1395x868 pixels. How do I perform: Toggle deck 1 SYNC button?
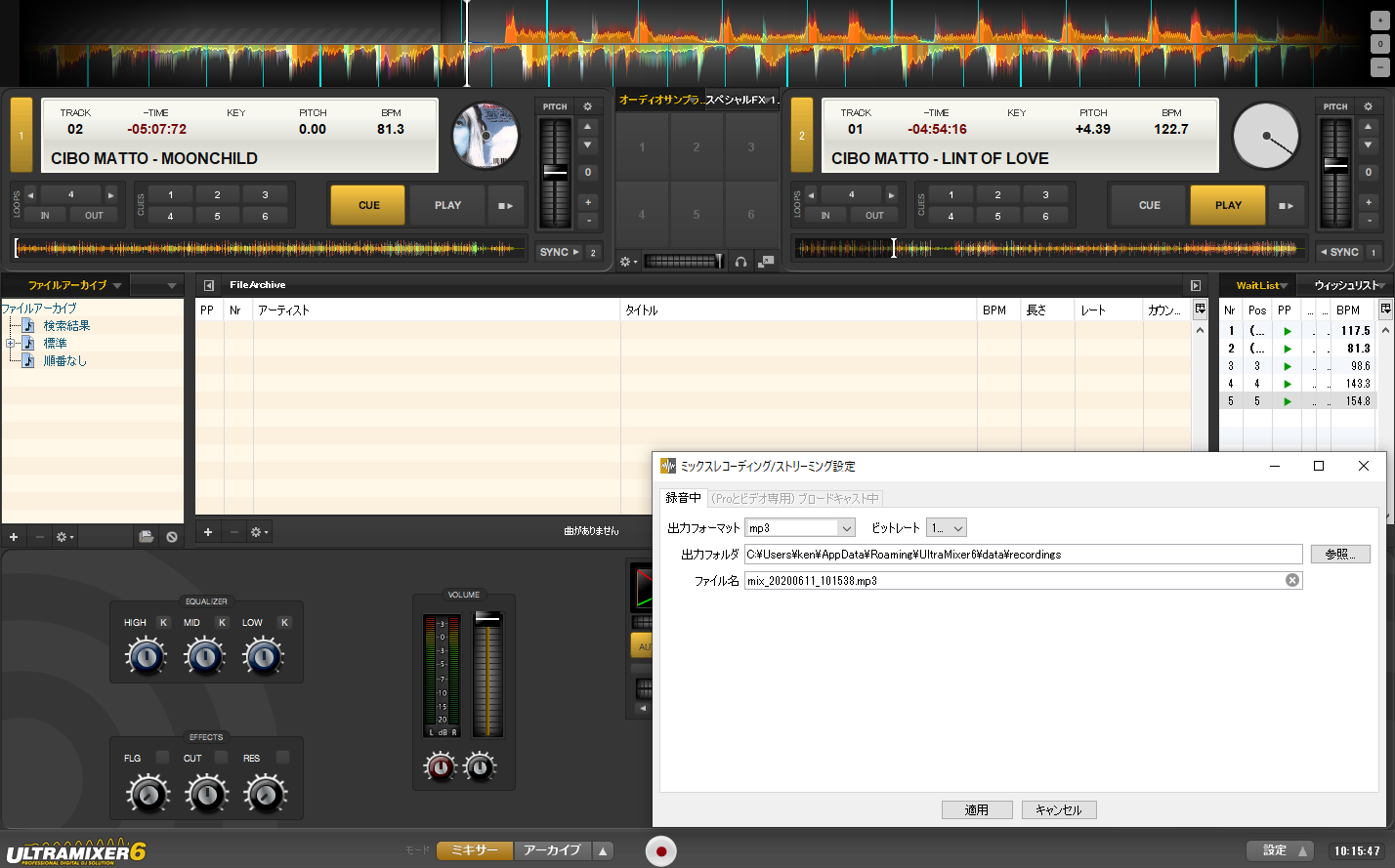[560, 252]
